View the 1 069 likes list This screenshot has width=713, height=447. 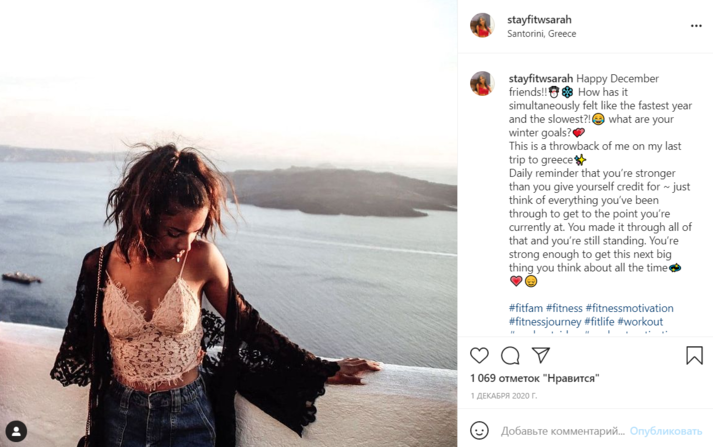[x=535, y=378]
